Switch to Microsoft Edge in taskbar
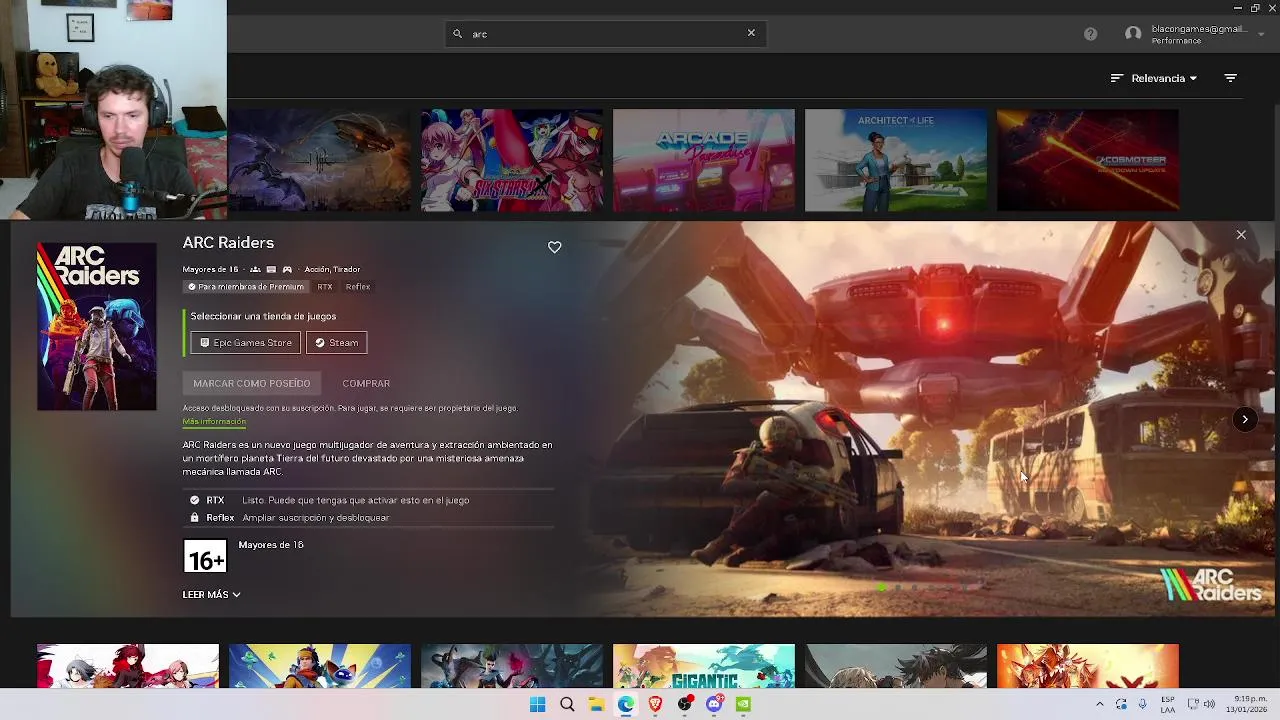This screenshot has height=720, width=1280. click(x=626, y=704)
